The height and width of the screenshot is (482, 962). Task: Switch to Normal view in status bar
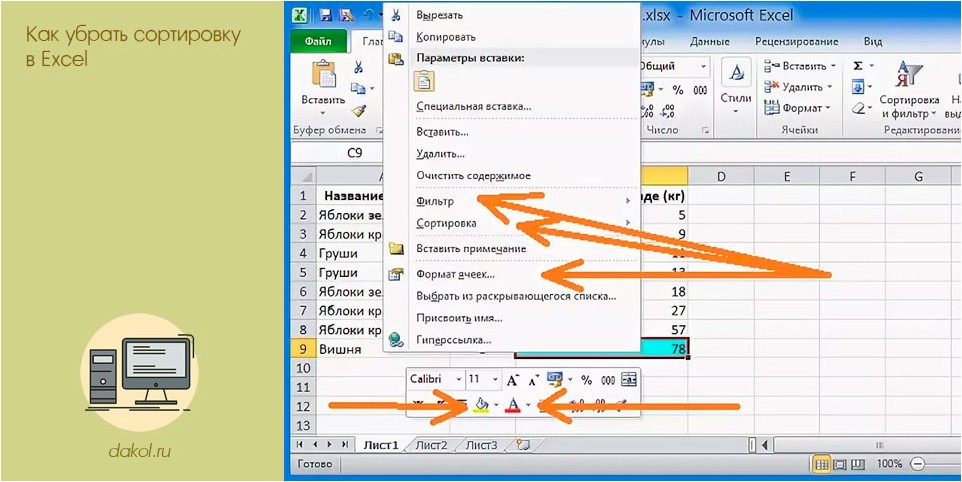pos(822,464)
